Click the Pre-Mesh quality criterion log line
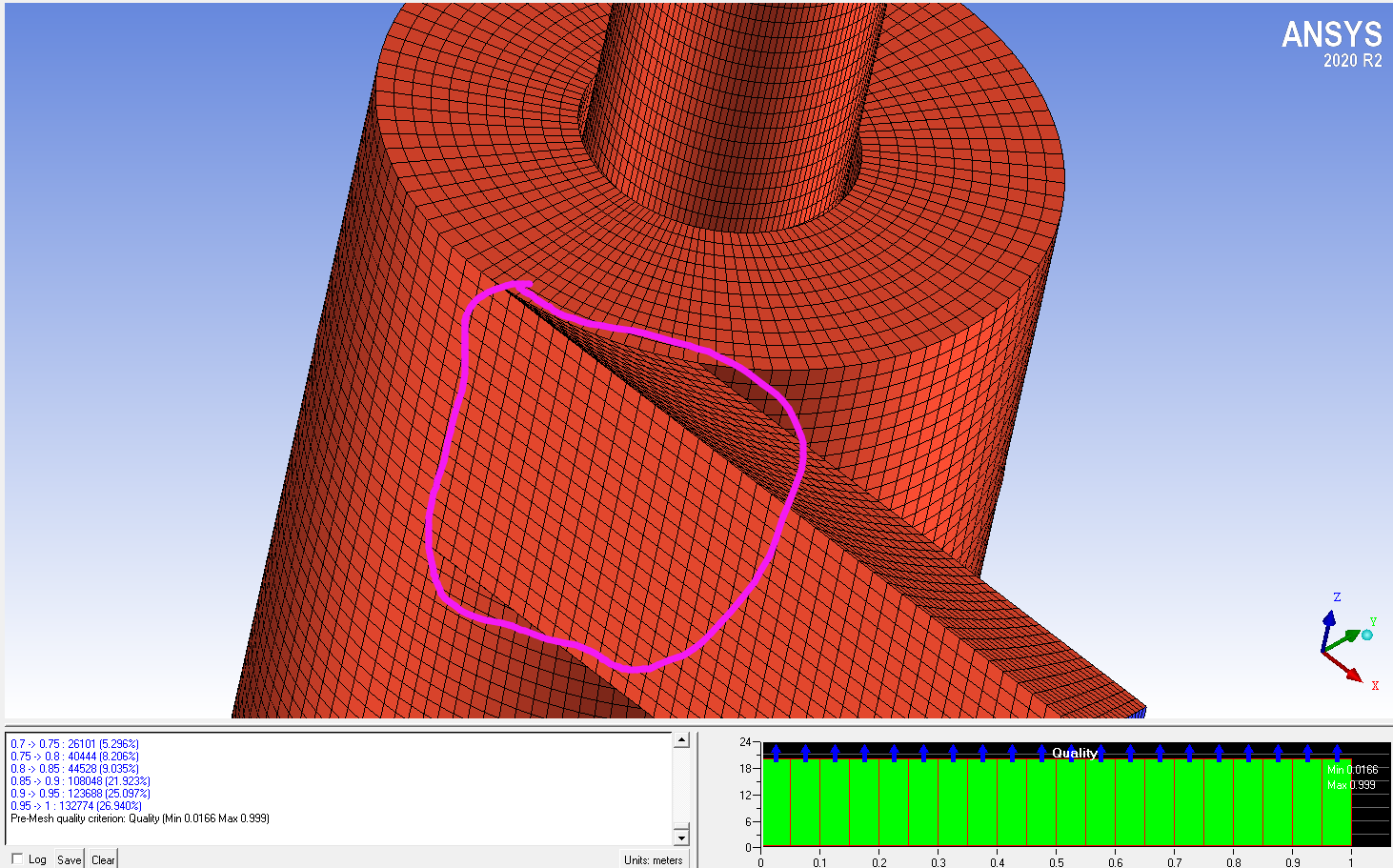 (x=140, y=818)
